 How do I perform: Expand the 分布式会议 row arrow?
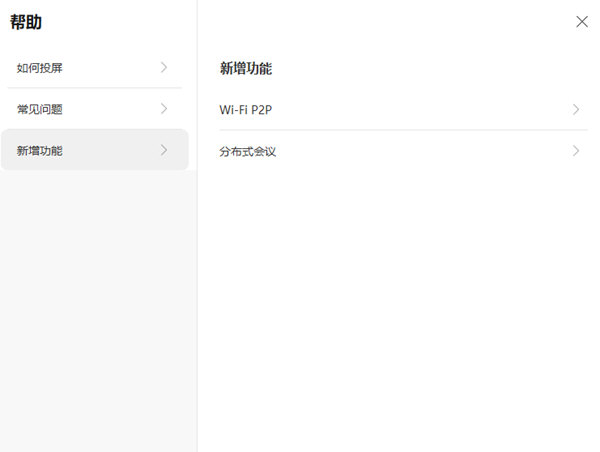coord(576,151)
